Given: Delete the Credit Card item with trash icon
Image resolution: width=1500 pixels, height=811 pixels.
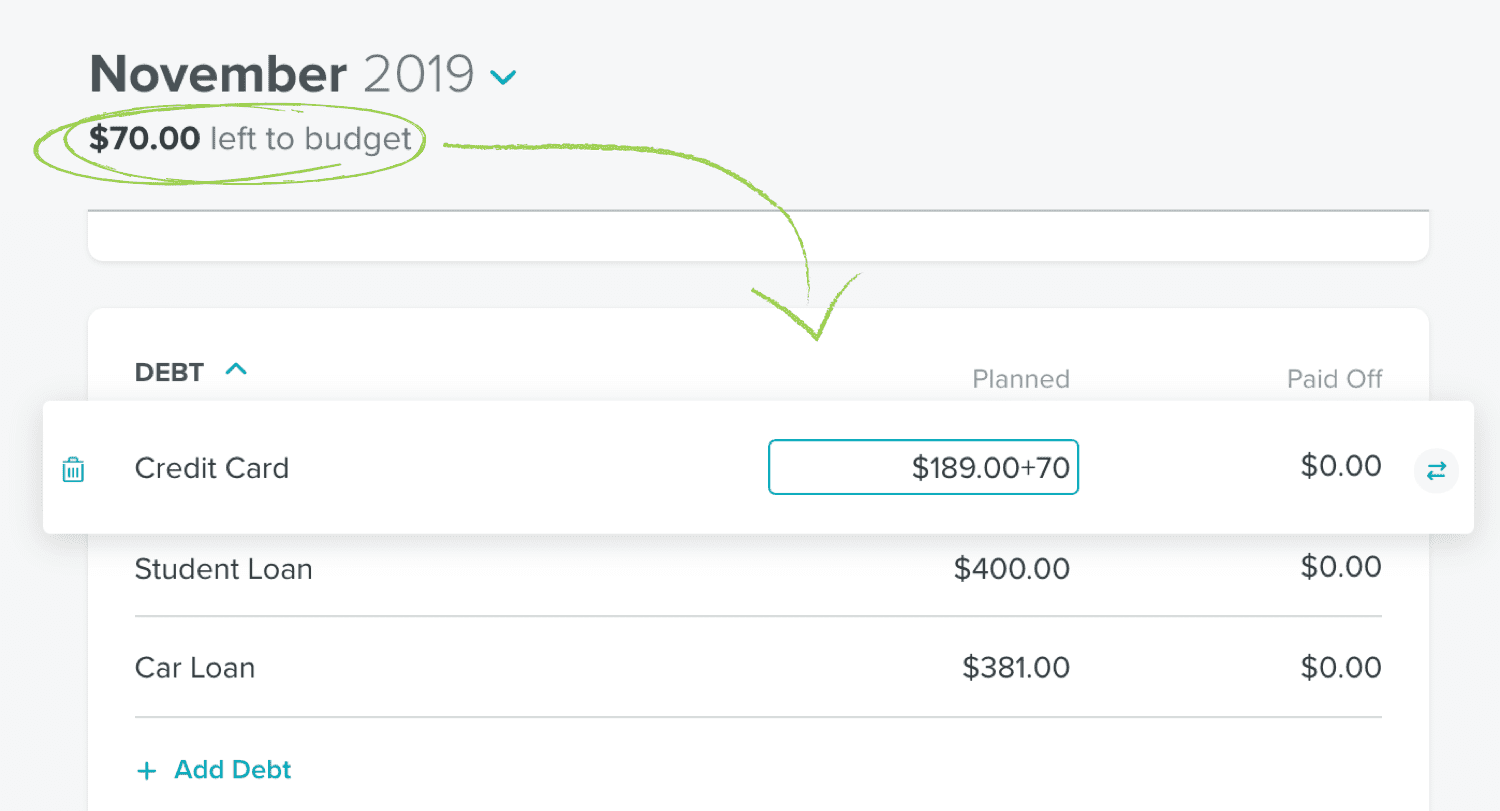Looking at the screenshot, I should [x=73, y=469].
